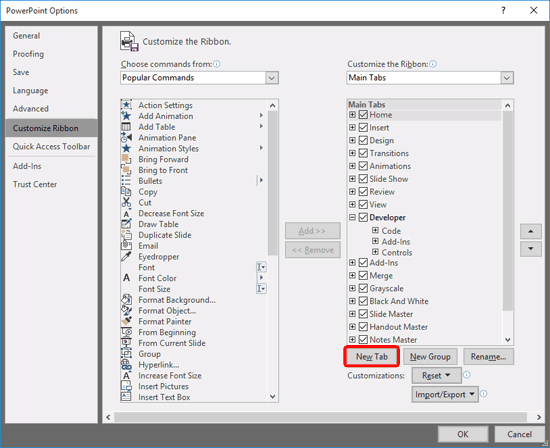The width and height of the screenshot is (550, 448).
Task: Move selected tab up with arrow button
Action: [x=530, y=231]
